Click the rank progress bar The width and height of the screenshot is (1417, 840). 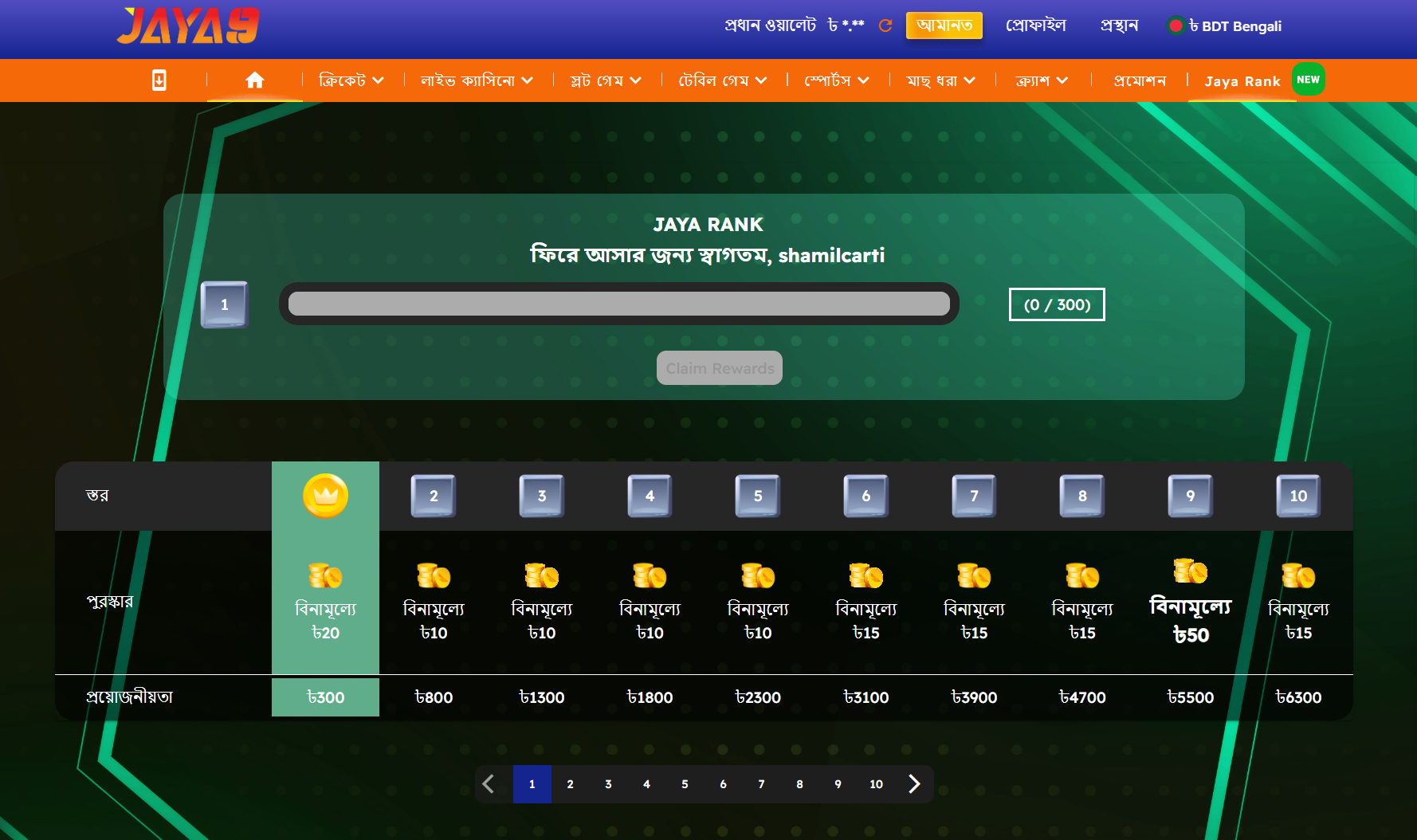point(619,304)
